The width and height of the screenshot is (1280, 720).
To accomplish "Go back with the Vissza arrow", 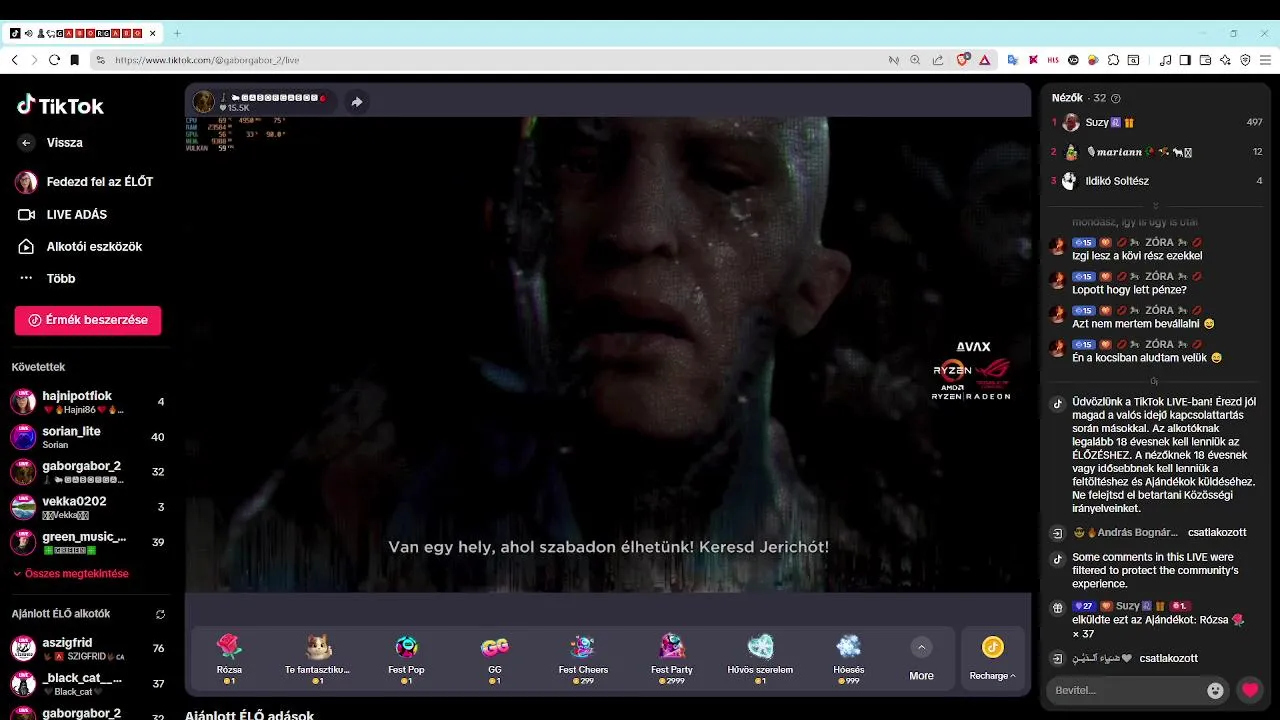I will (26, 143).
